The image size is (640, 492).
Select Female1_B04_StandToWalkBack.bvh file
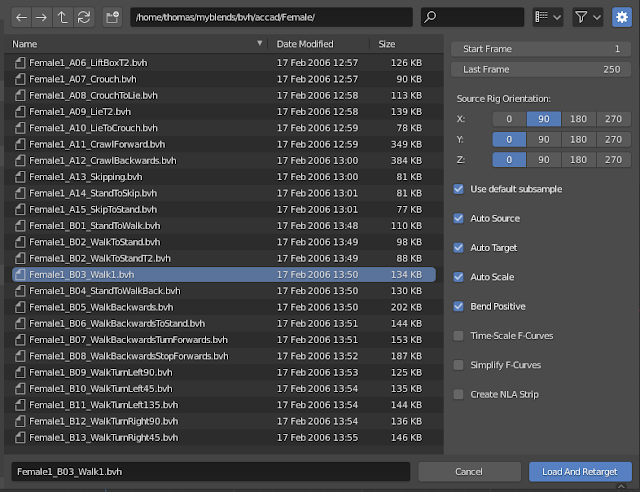pos(224,291)
